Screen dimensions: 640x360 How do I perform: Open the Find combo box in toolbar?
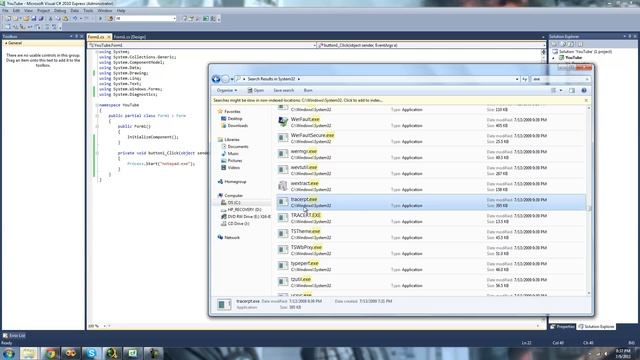tap(146, 18)
